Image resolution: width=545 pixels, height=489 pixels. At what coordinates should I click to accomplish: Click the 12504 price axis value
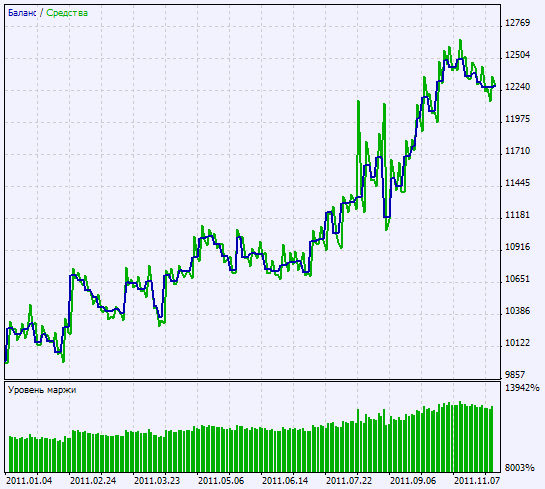point(517,55)
